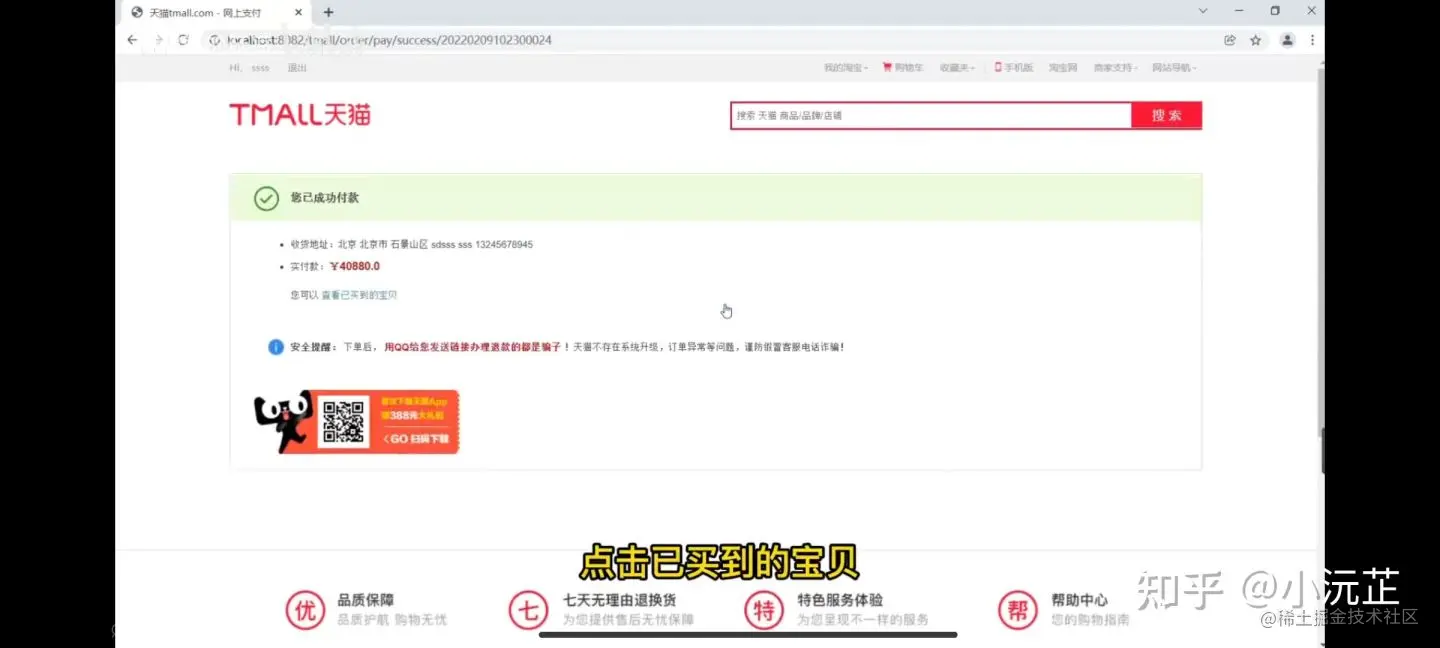Click the red 搜索 button
The height and width of the screenshot is (648, 1440).
coord(1166,116)
